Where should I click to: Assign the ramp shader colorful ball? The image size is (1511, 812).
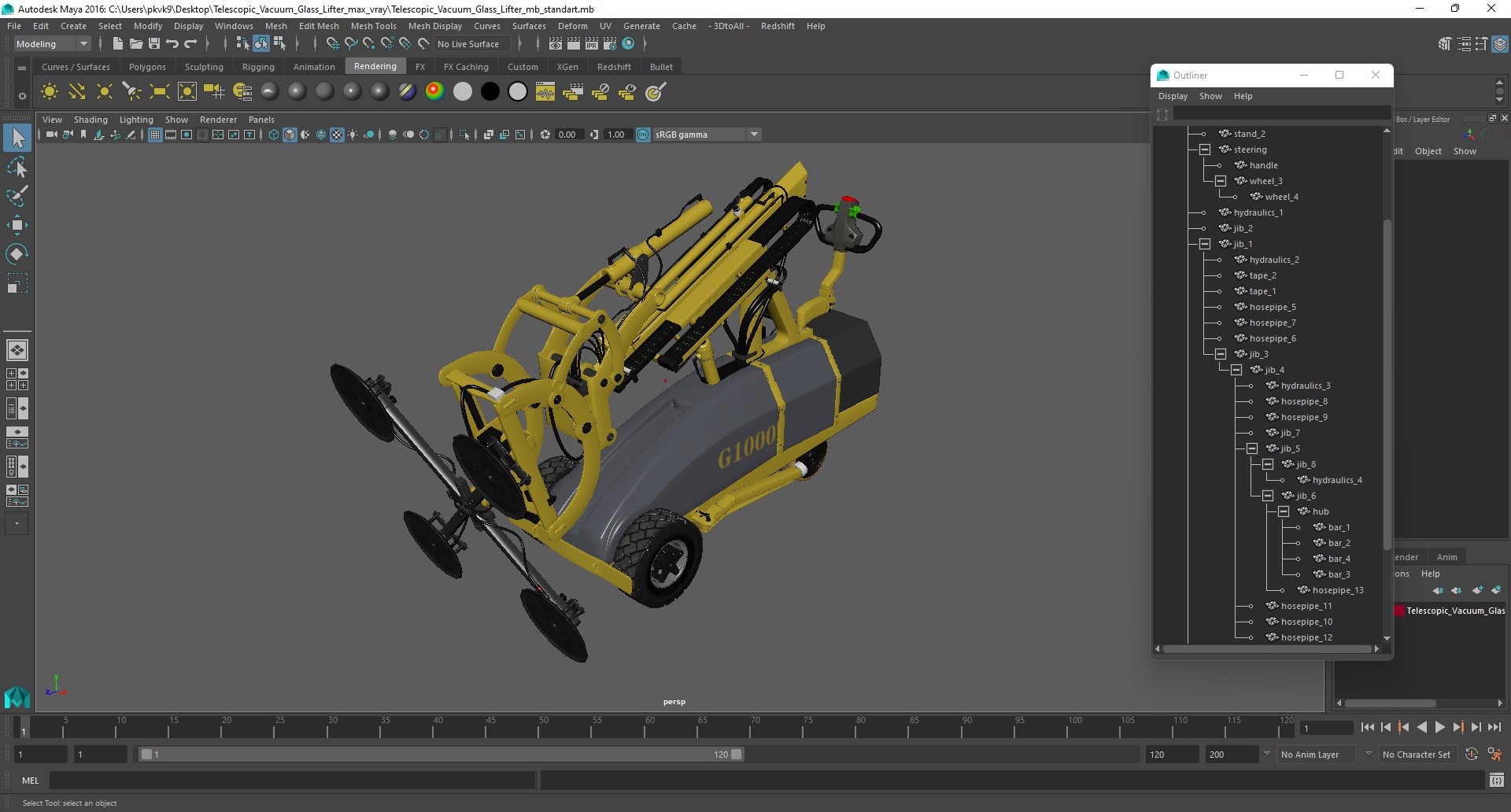(x=434, y=92)
